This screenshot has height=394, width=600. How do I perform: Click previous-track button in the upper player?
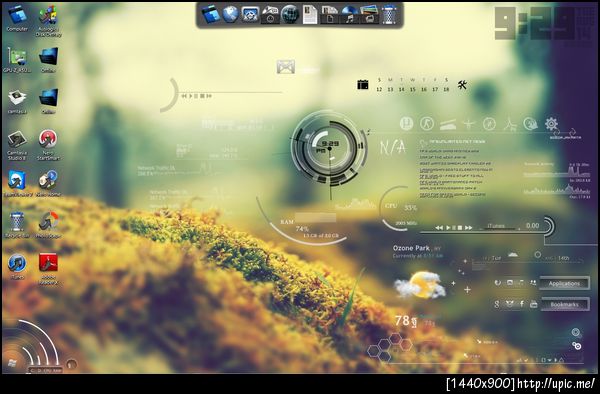[x=184, y=96]
